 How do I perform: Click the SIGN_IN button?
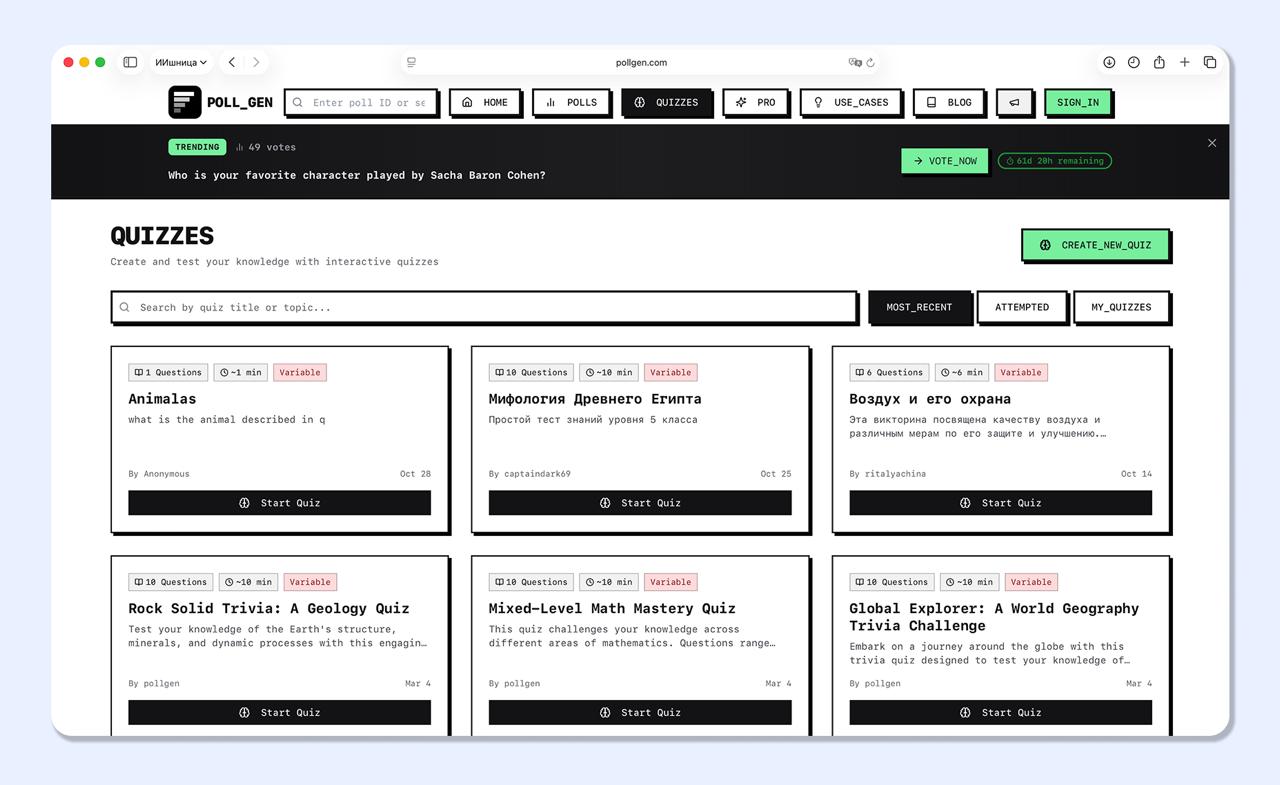click(x=1077, y=102)
